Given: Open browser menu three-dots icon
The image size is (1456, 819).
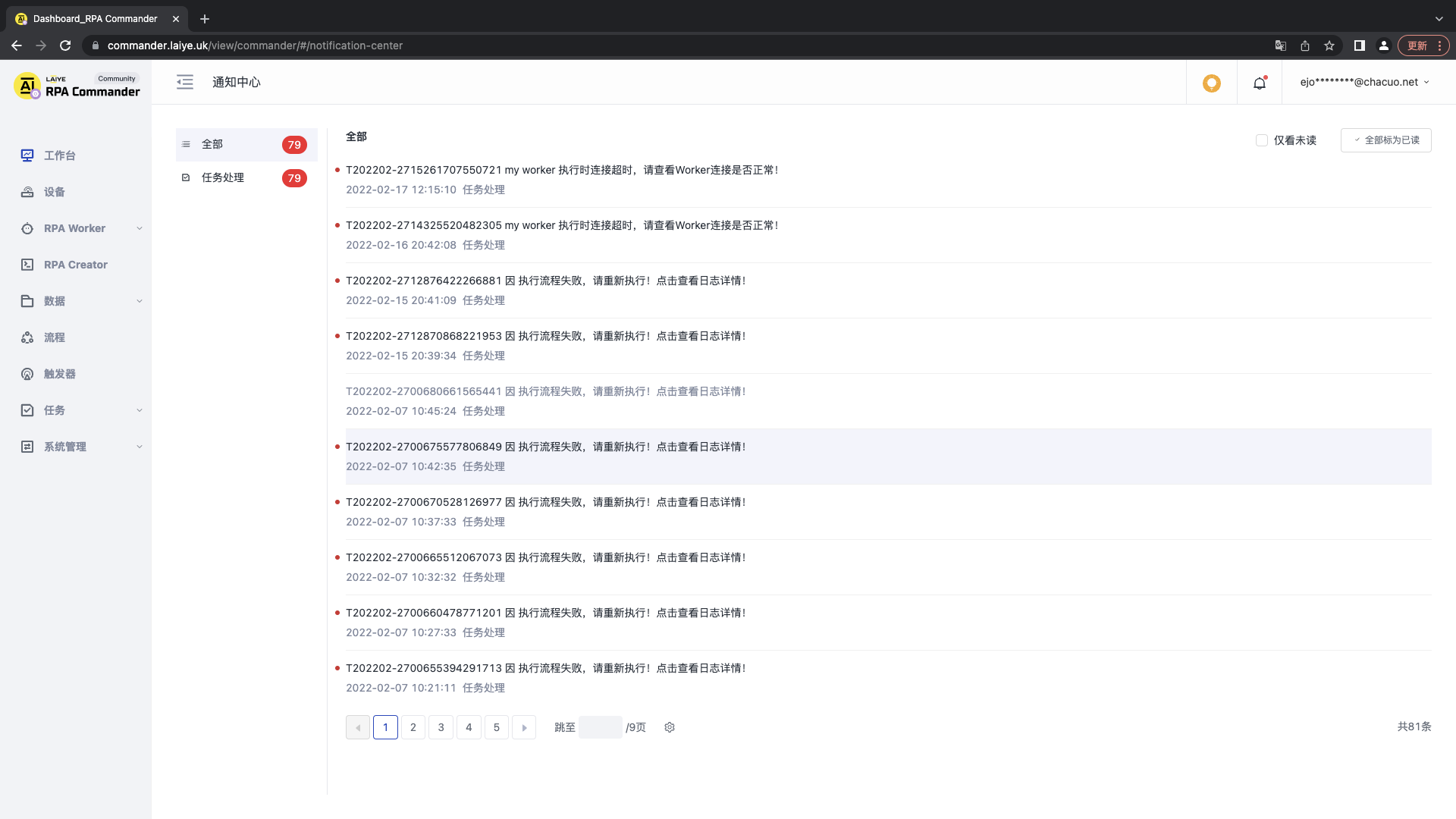Looking at the screenshot, I should coord(1439,45).
